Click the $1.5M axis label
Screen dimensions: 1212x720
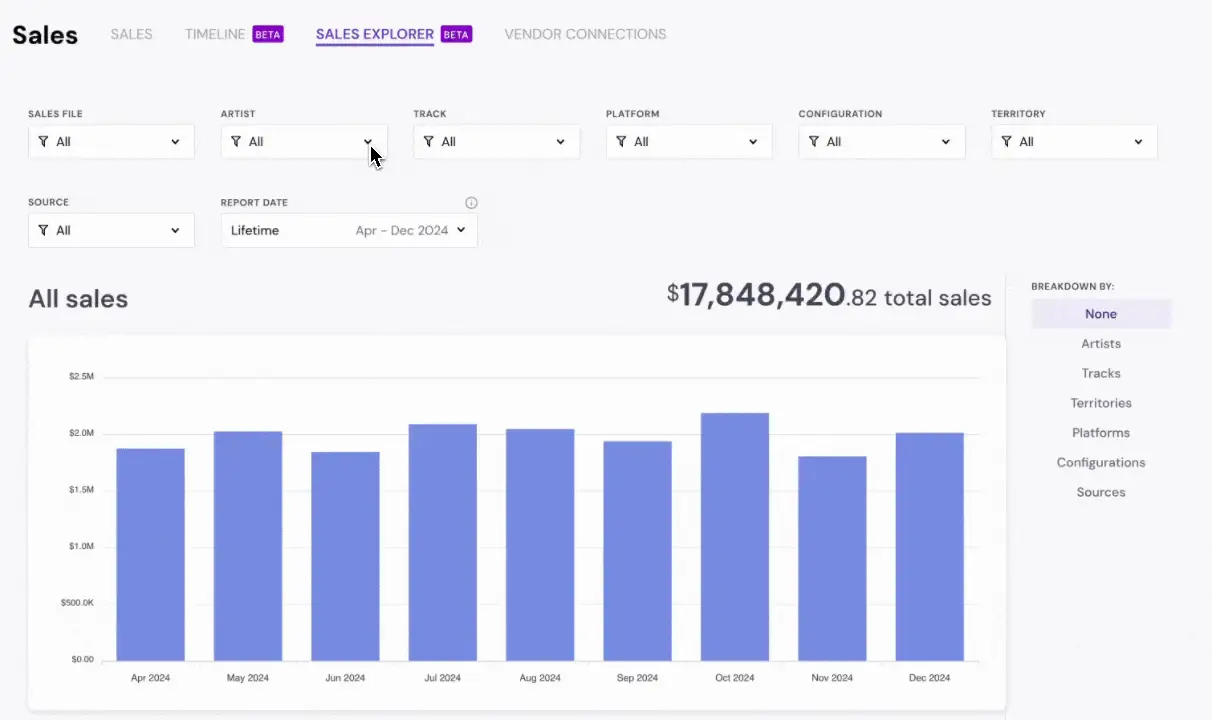81,490
